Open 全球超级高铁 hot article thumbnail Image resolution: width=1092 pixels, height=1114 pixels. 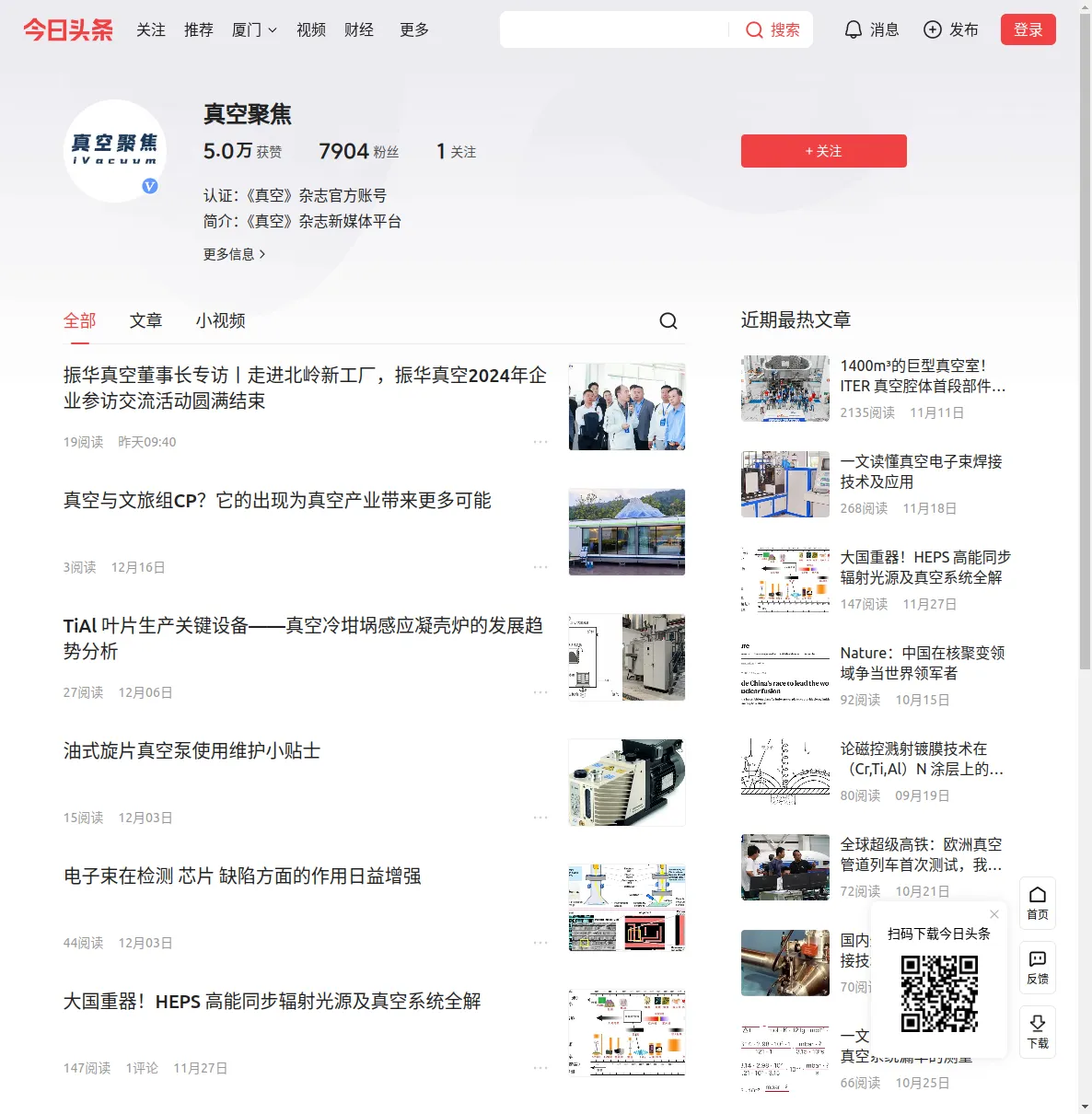click(x=785, y=867)
